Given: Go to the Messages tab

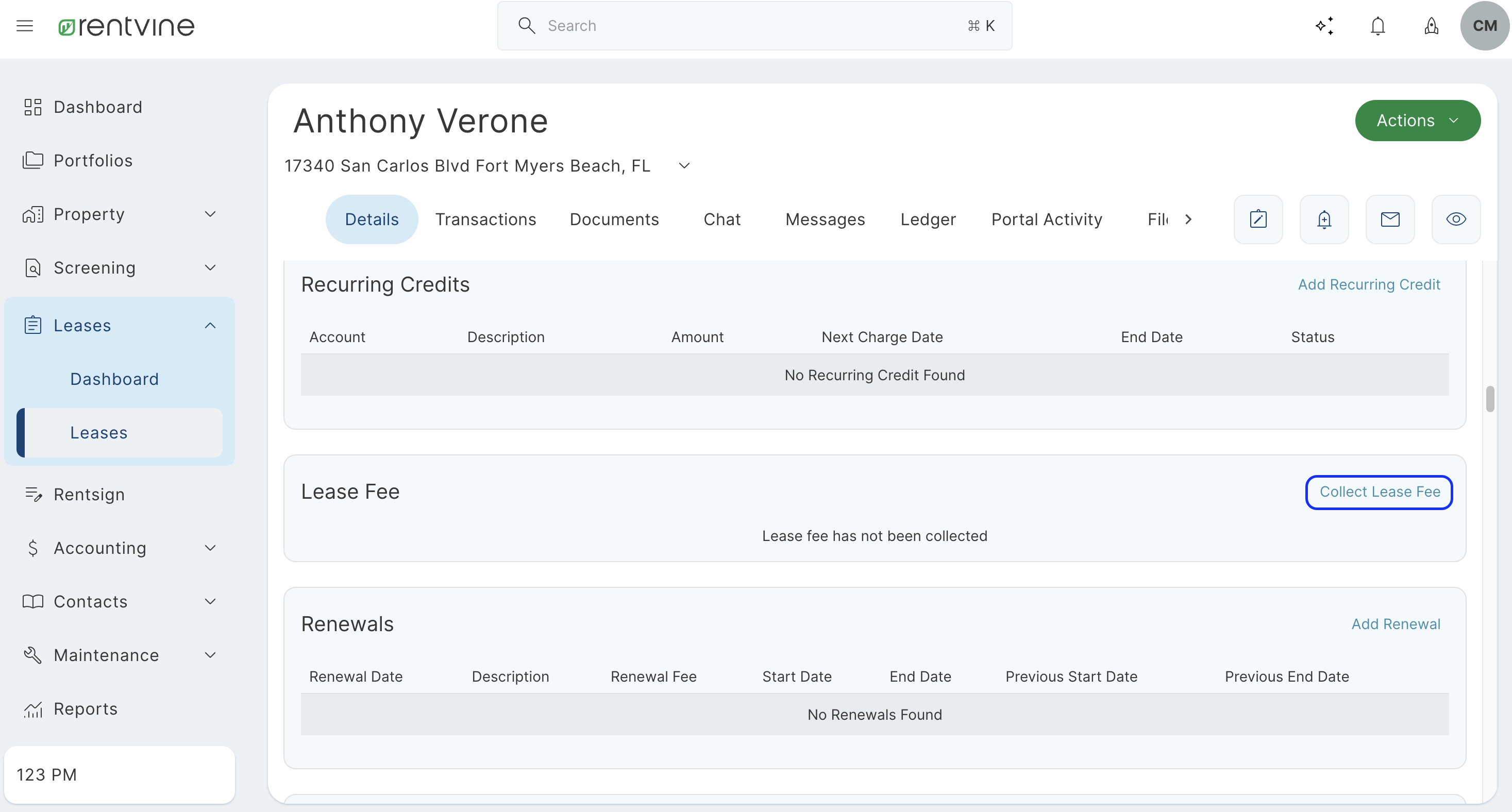Looking at the screenshot, I should [825, 219].
